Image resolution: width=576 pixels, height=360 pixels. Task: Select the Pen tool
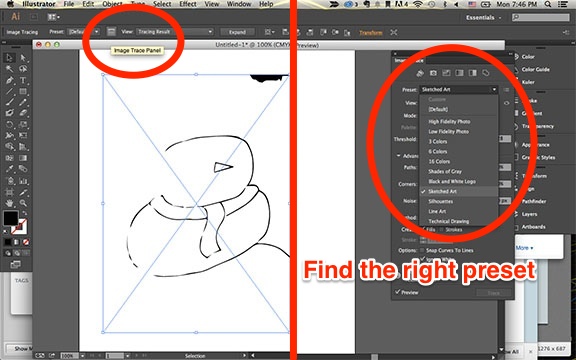(x=9, y=80)
